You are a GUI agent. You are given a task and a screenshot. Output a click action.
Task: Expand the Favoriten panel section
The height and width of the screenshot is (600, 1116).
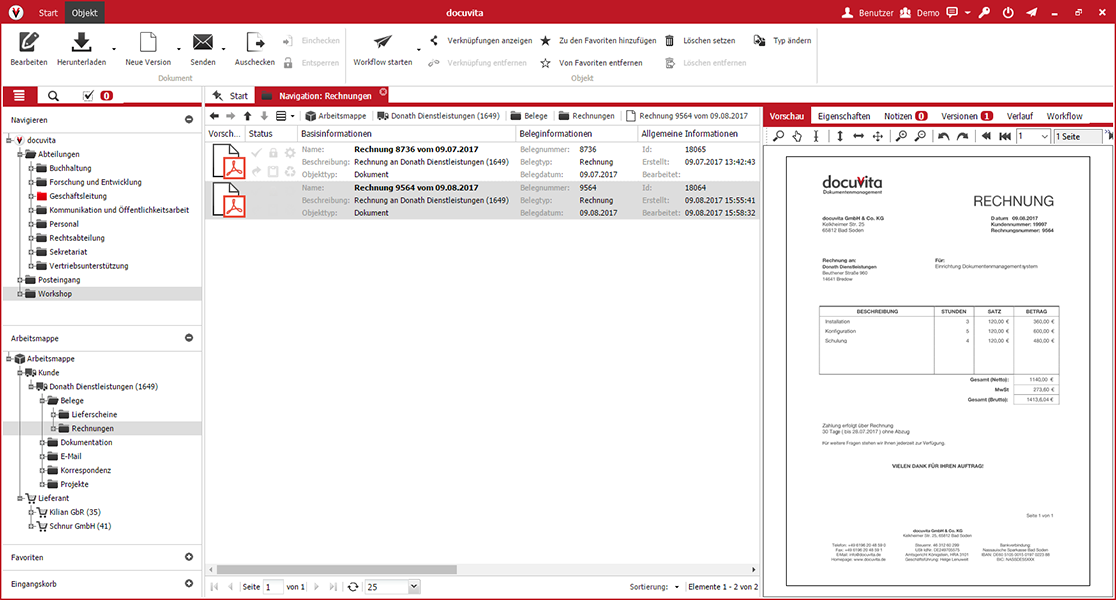pyautogui.click(x=189, y=557)
